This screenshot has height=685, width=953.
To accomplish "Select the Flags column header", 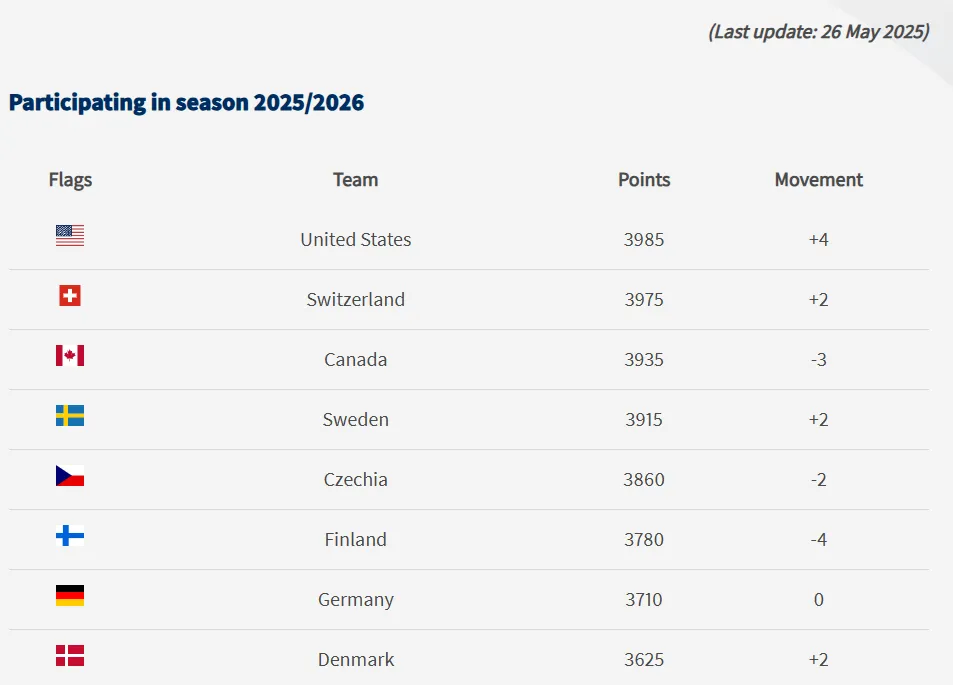I will pyautogui.click(x=70, y=180).
